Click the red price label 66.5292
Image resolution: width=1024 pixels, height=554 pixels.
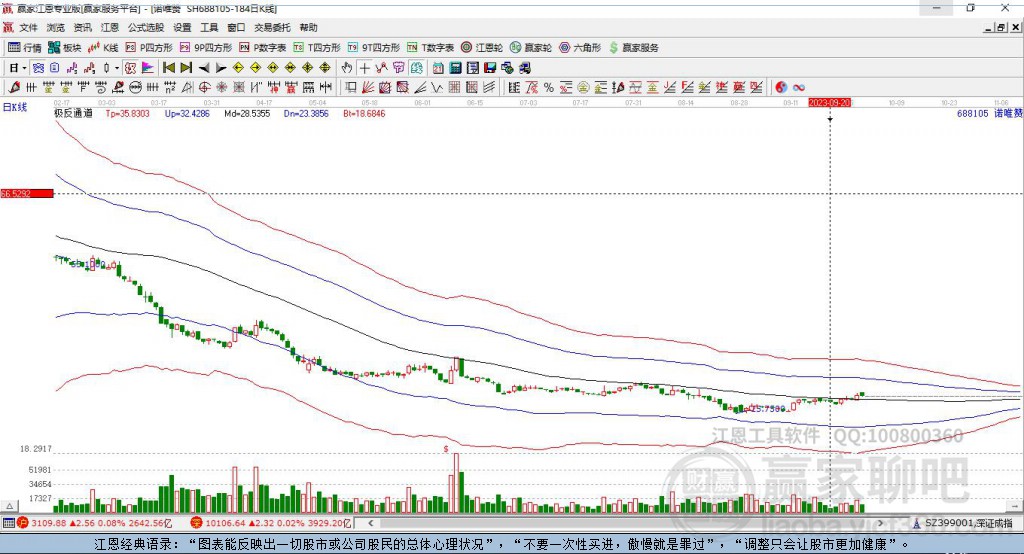point(27,193)
